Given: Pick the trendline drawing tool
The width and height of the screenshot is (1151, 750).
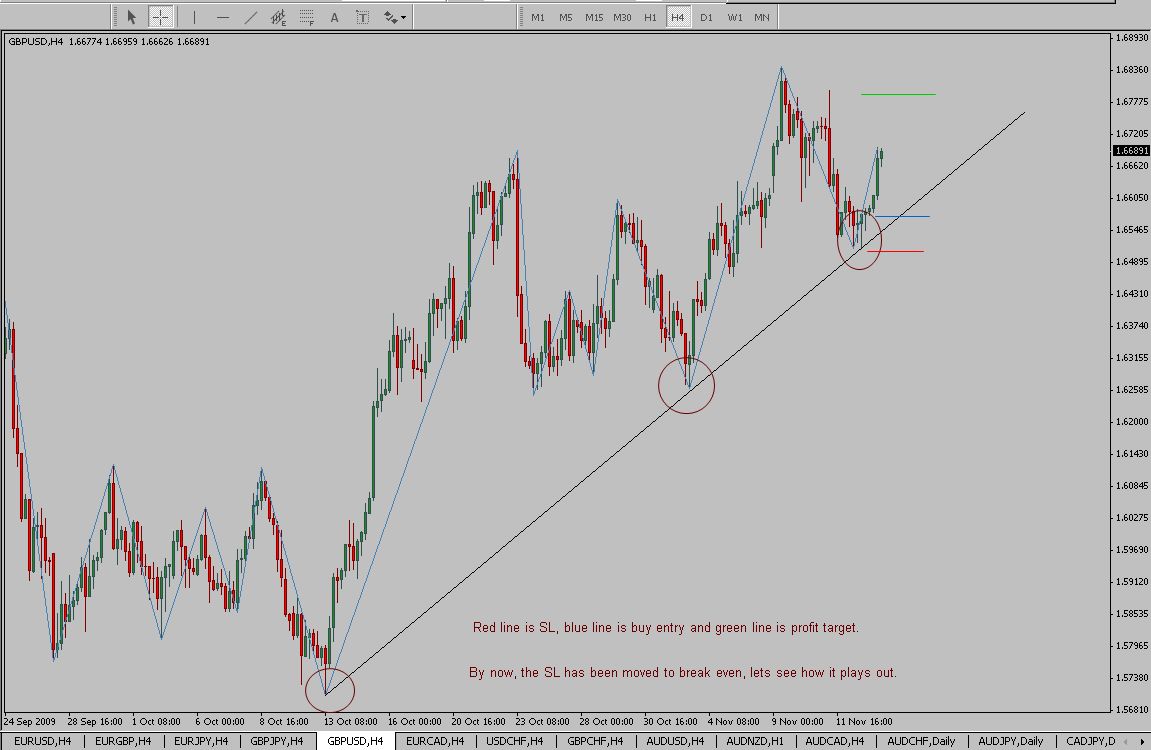Looking at the screenshot, I should point(250,17).
